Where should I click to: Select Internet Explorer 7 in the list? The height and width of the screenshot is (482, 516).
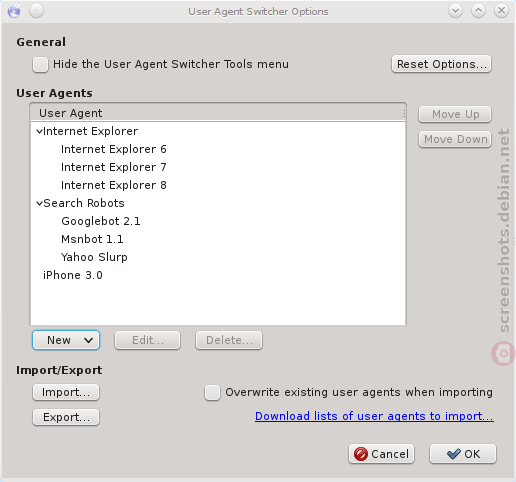(114, 167)
